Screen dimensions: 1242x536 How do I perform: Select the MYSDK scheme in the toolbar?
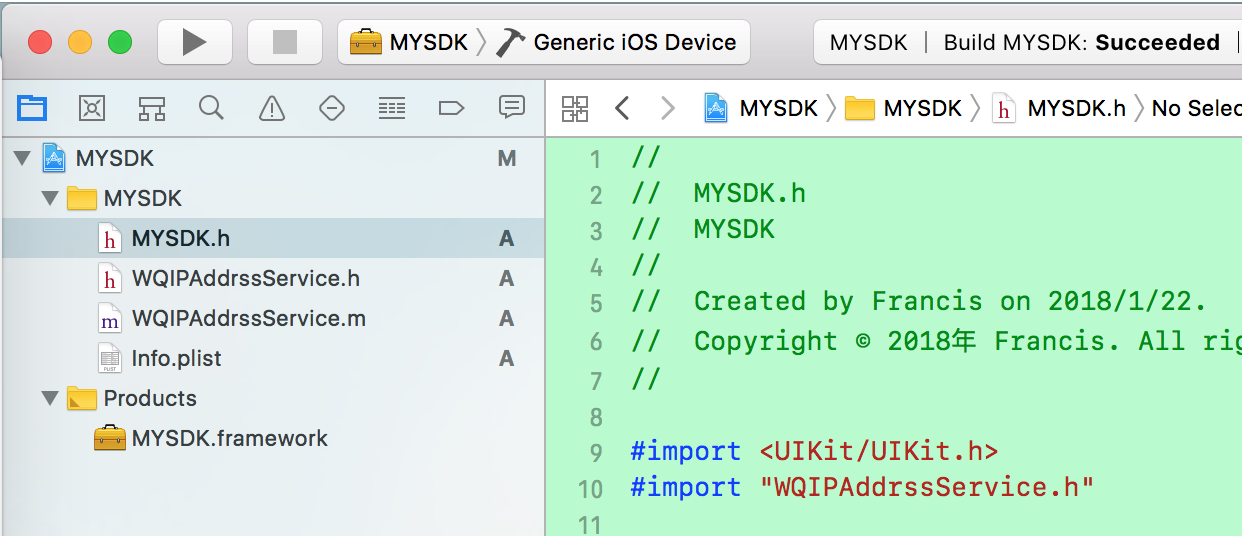(x=409, y=42)
